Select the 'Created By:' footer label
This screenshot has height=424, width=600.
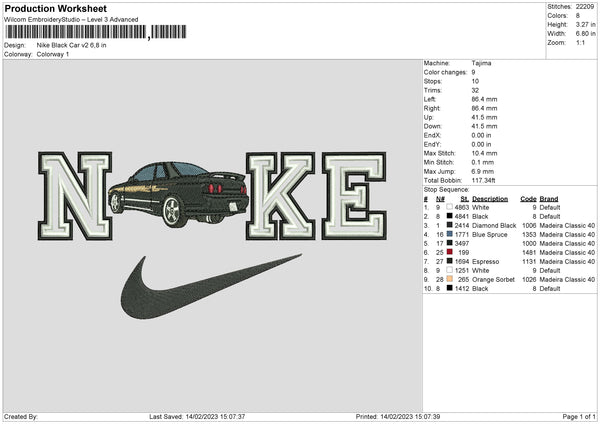tap(21, 416)
